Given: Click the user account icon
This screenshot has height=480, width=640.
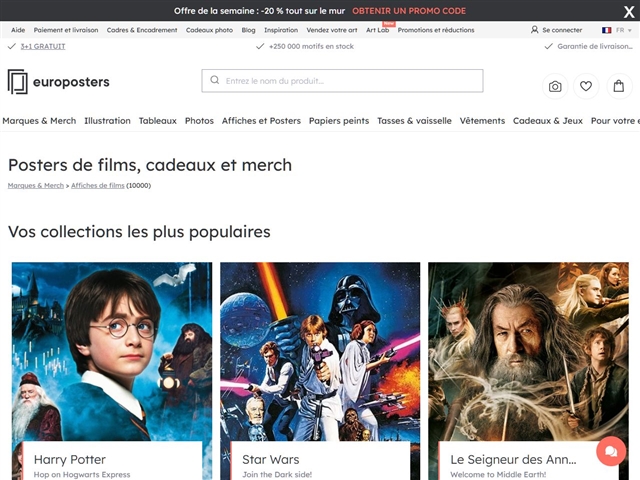Looking at the screenshot, I should coord(534,30).
